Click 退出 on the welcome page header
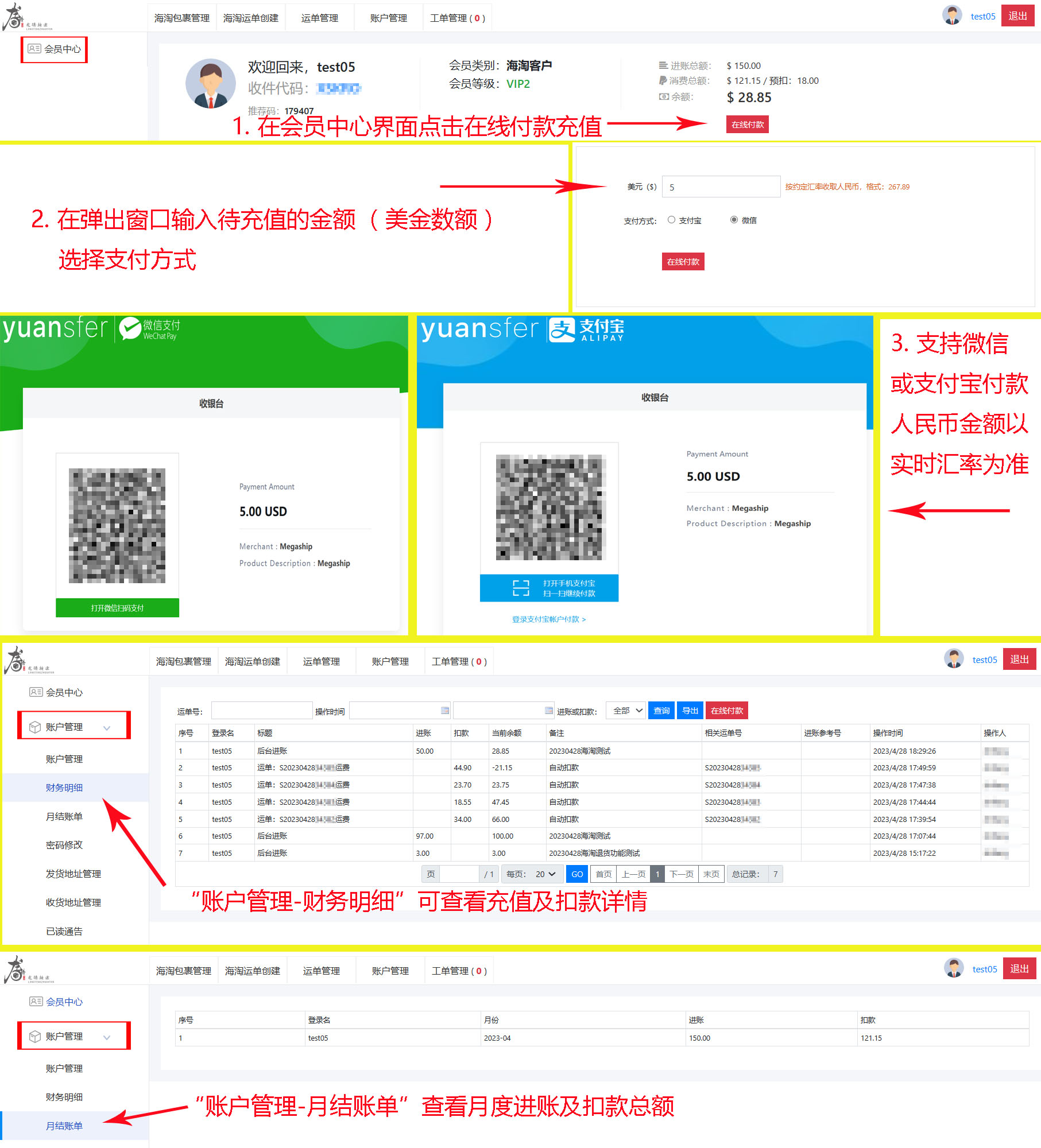Screen dimensions: 1041x1148 pyautogui.click(x=1018, y=15)
